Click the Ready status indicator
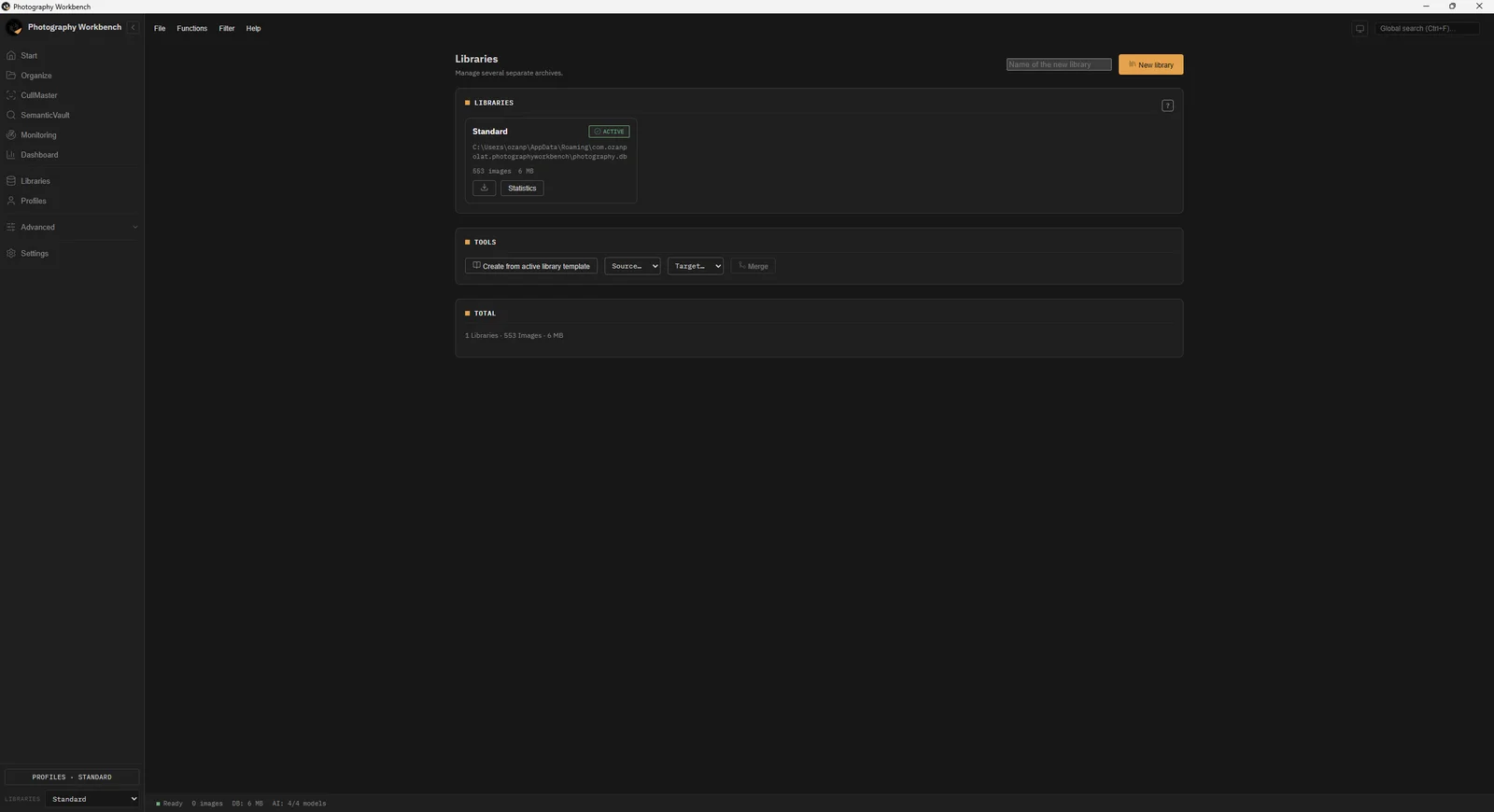 pyautogui.click(x=170, y=804)
